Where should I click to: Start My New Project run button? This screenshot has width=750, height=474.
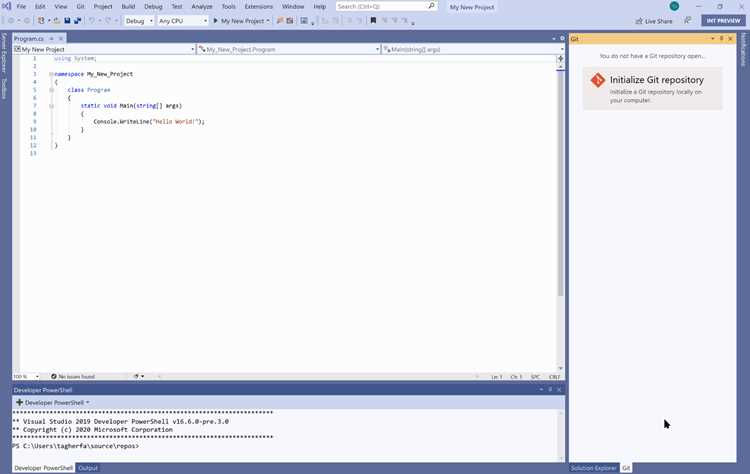[242, 21]
